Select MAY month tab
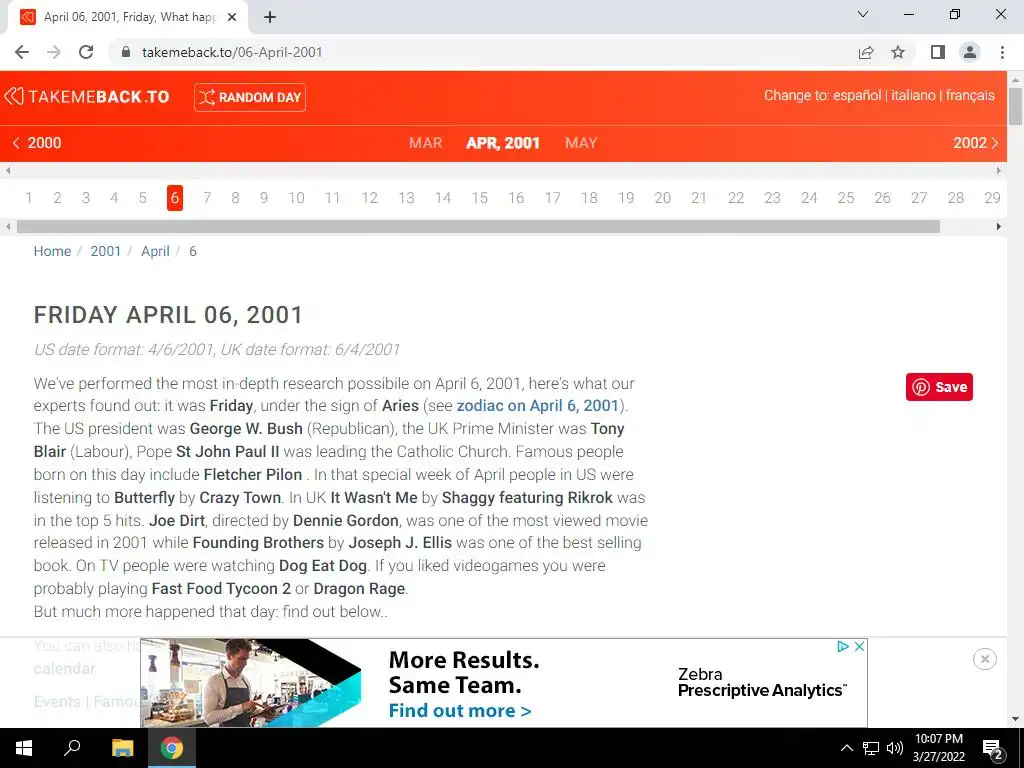This screenshot has height=768, width=1024. (x=581, y=143)
